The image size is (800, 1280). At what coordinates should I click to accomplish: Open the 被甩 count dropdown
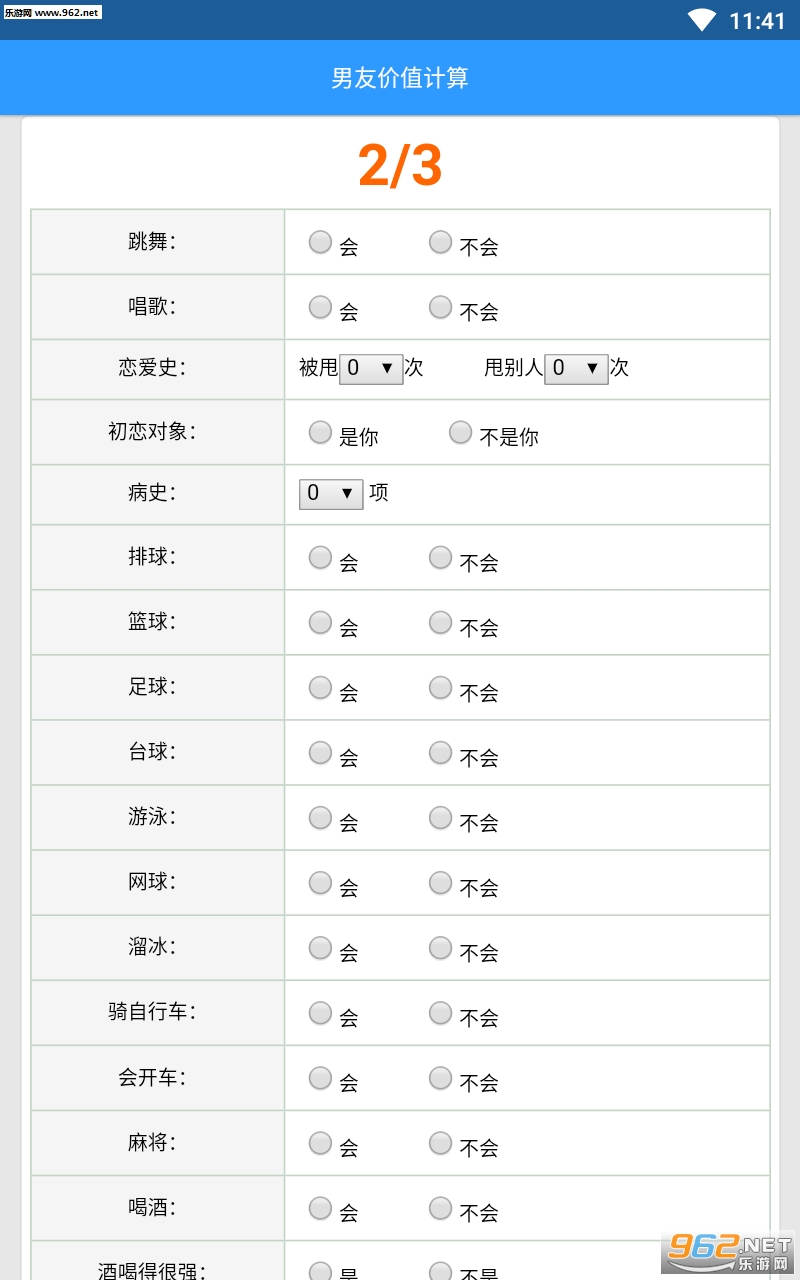371,368
